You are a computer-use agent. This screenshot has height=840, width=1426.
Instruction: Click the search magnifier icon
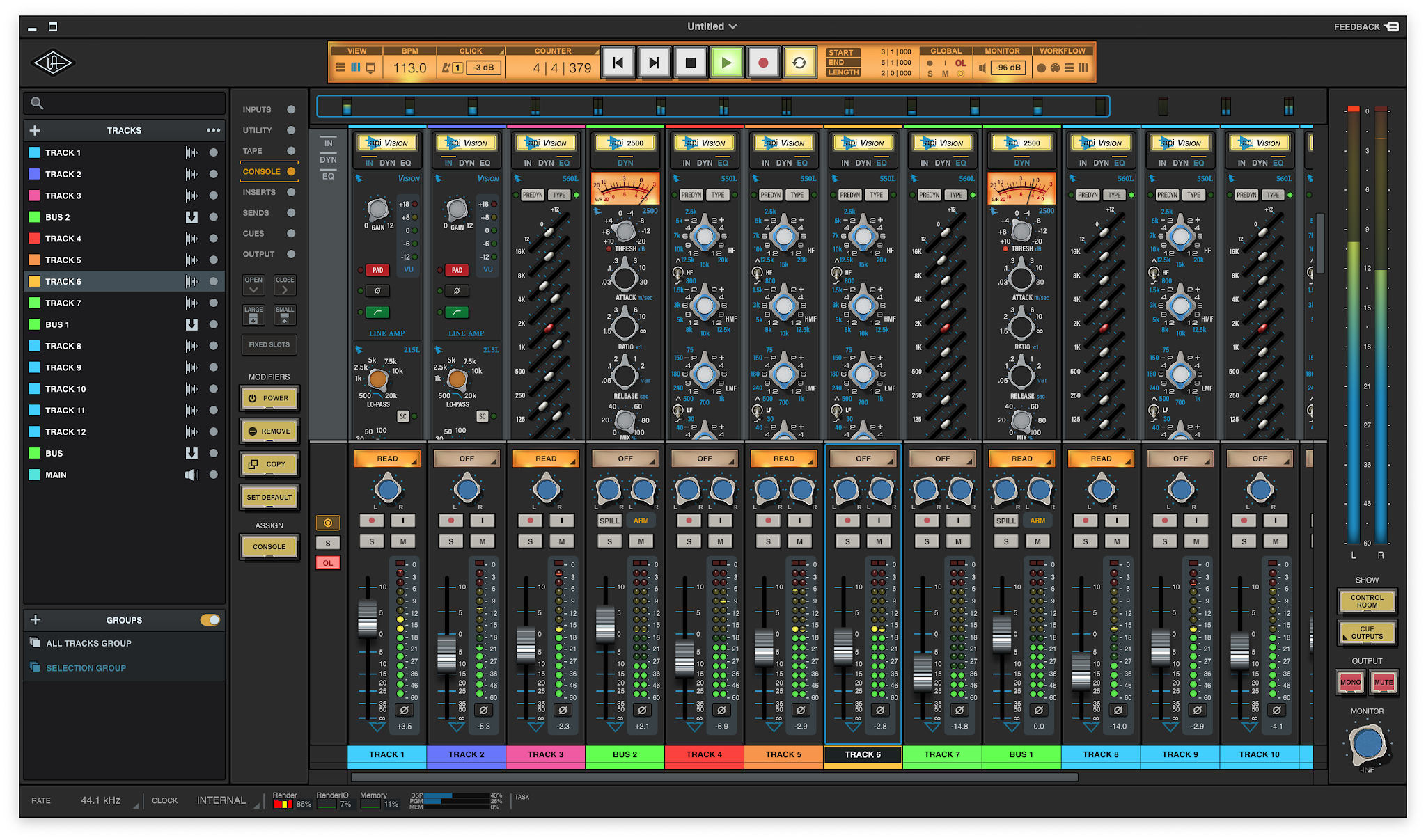click(x=37, y=104)
